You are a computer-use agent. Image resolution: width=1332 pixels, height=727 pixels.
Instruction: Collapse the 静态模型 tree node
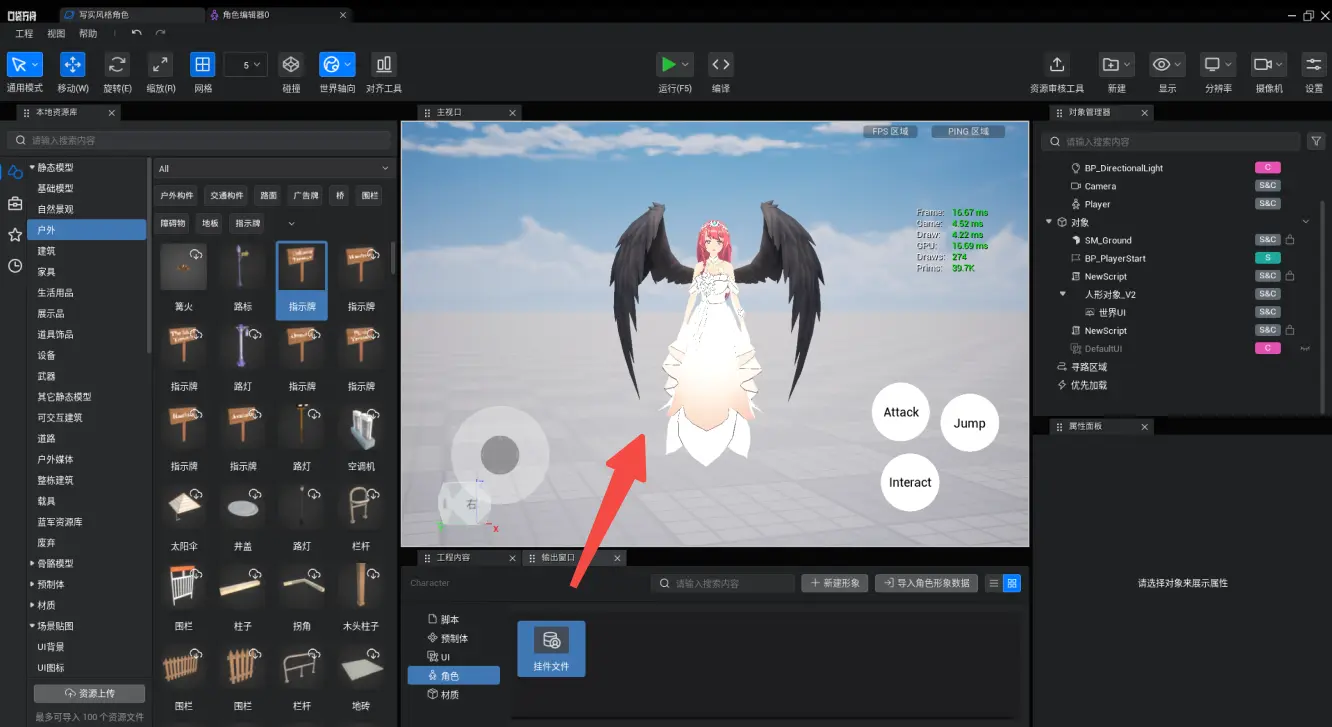coord(32,167)
